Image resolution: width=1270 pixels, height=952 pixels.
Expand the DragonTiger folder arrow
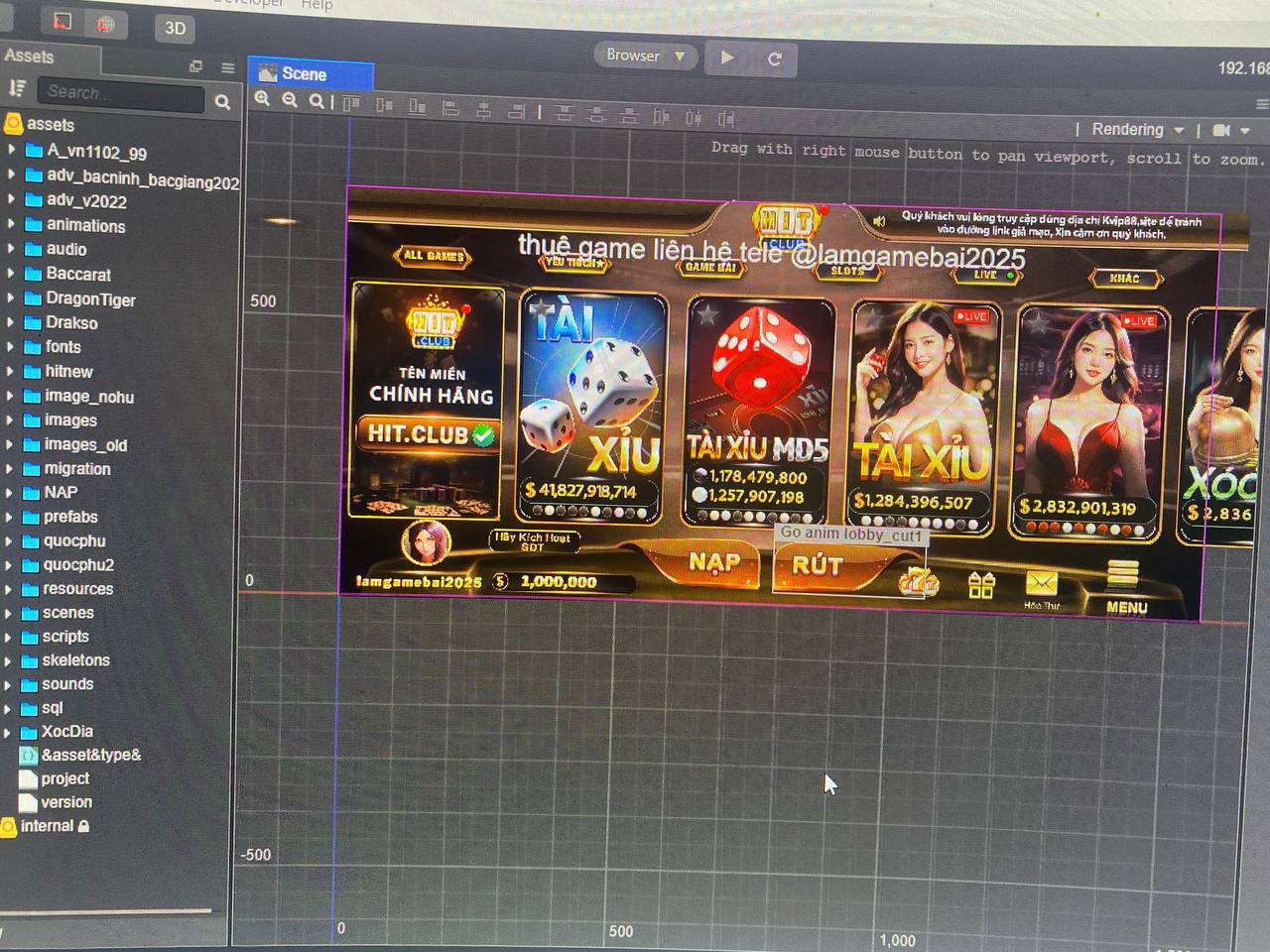11,297
